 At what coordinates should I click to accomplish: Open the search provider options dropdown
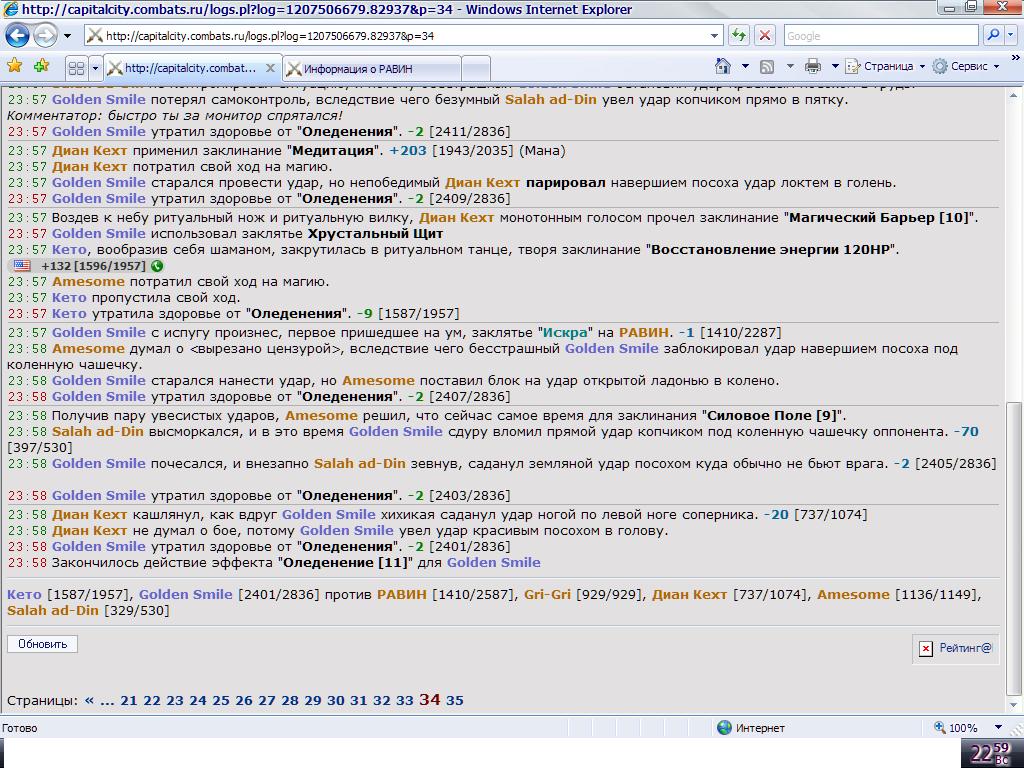point(1012,35)
